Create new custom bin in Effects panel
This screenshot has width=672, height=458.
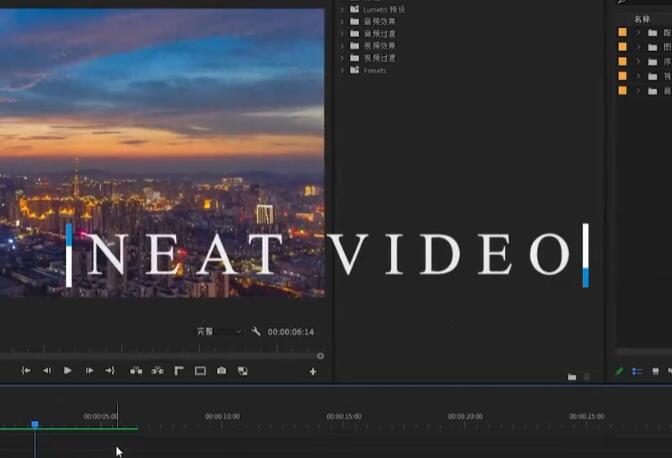pos(572,377)
